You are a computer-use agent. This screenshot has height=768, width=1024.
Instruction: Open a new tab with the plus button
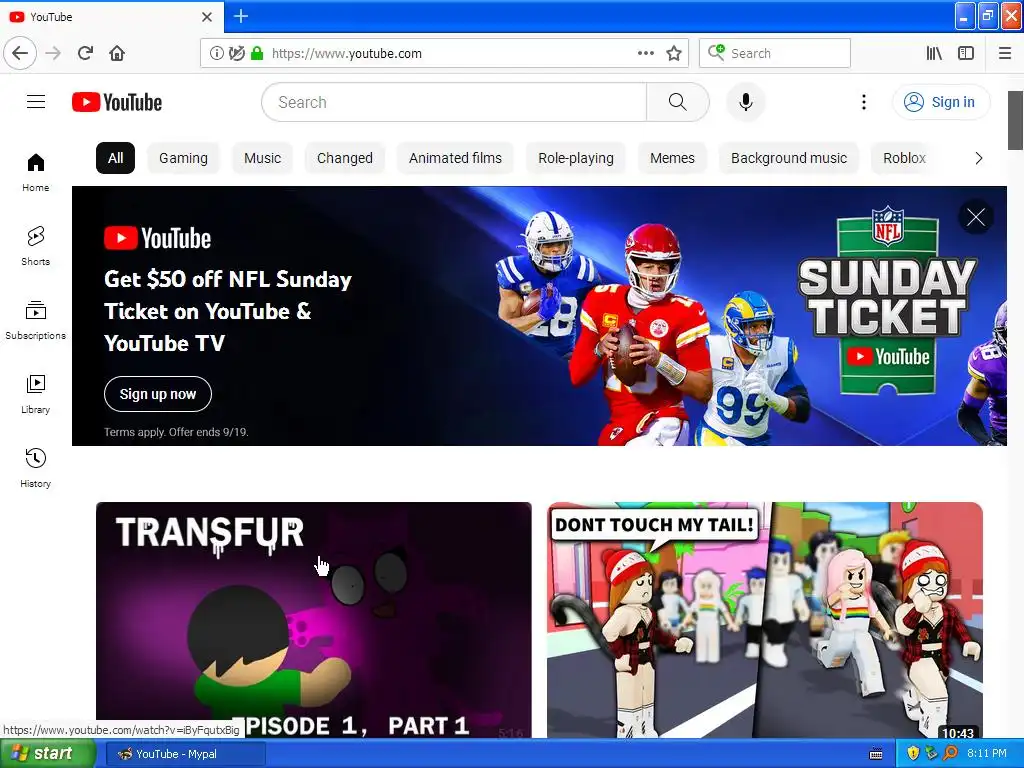(241, 16)
